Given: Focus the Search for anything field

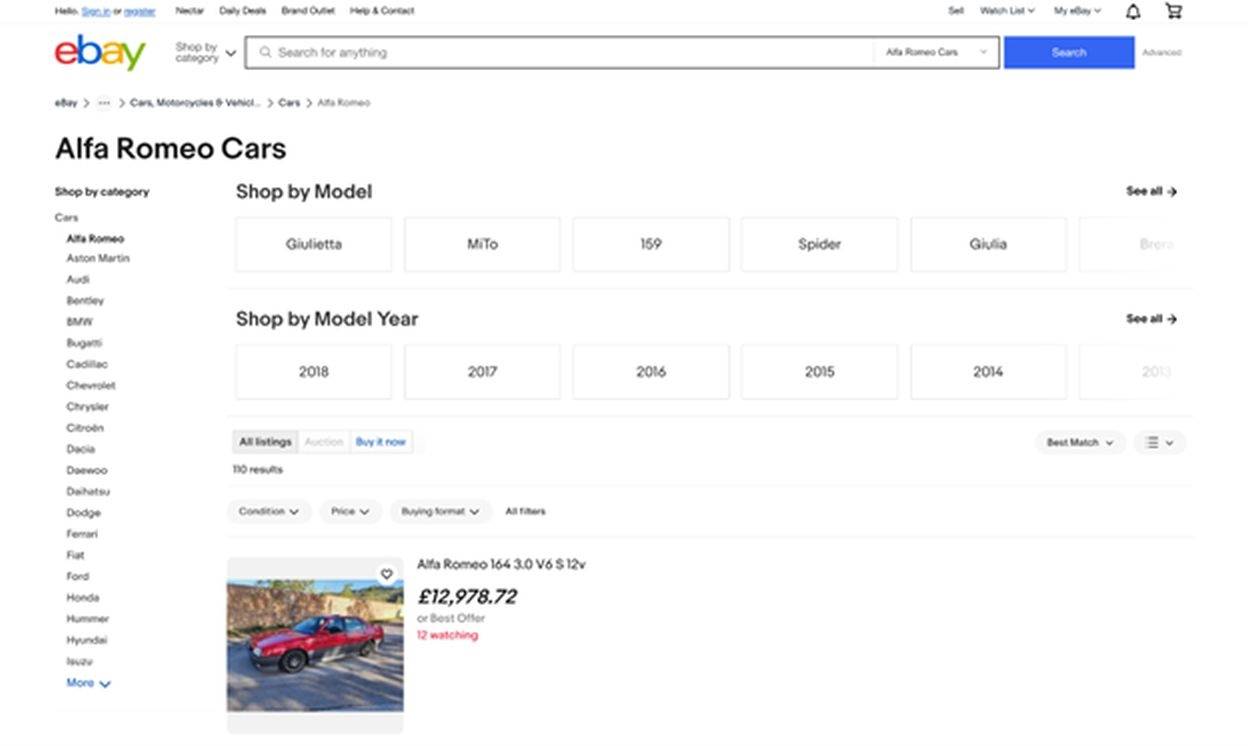Looking at the screenshot, I should tap(560, 52).
